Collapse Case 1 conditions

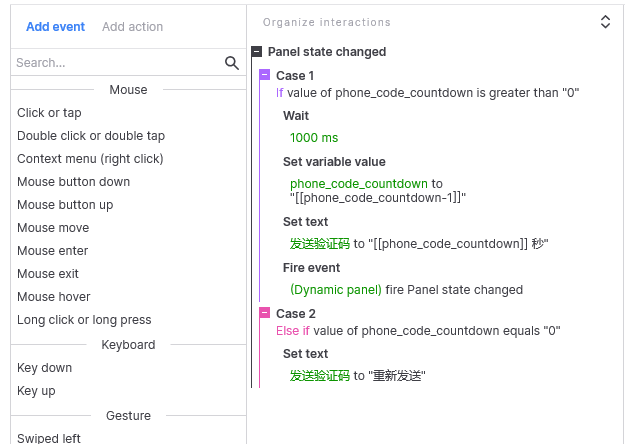click(x=264, y=75)
